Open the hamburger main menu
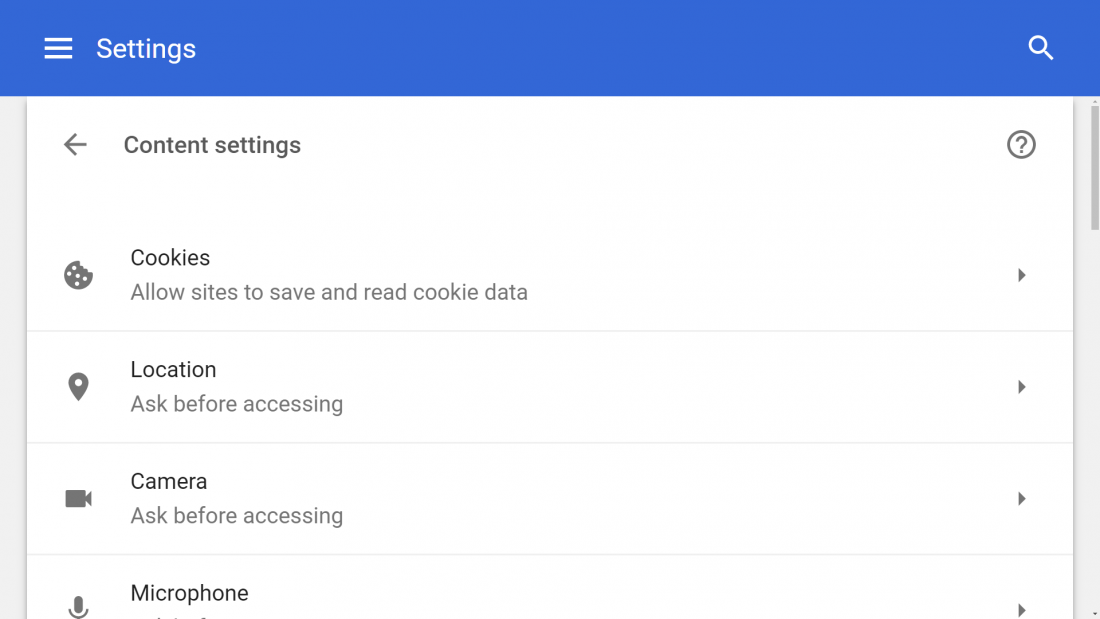The height and width of the screenshot is (619, 1100). tap(58, 48)
